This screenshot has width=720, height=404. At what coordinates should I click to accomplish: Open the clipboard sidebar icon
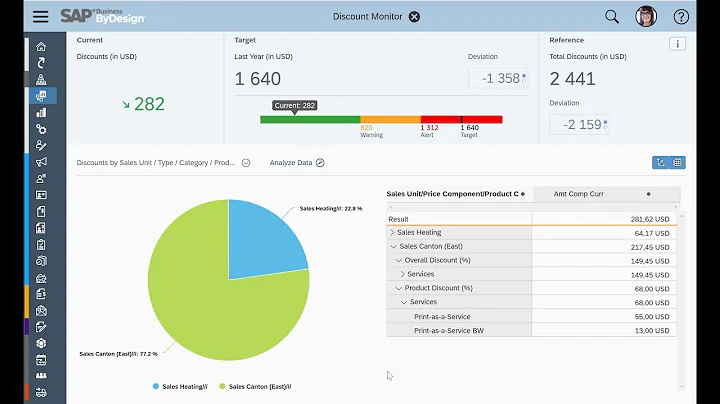tap(41, 245)
